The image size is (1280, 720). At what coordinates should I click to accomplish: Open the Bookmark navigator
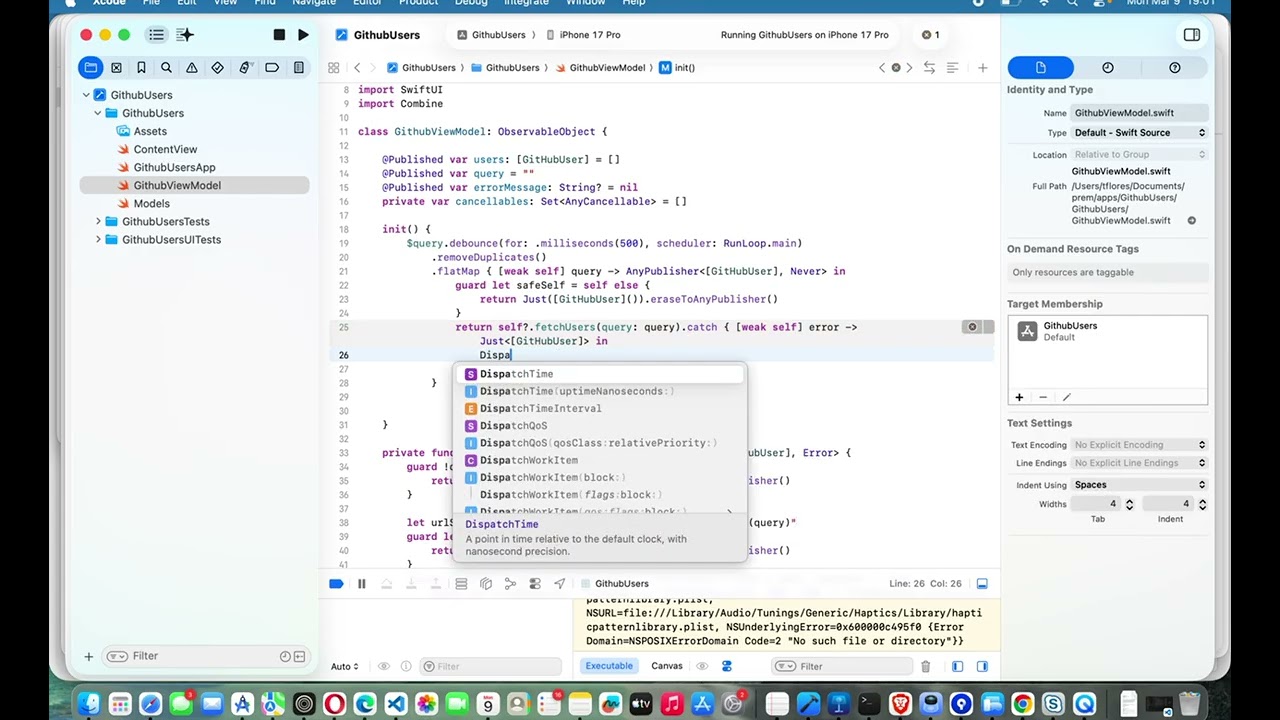tap(141, 68)
